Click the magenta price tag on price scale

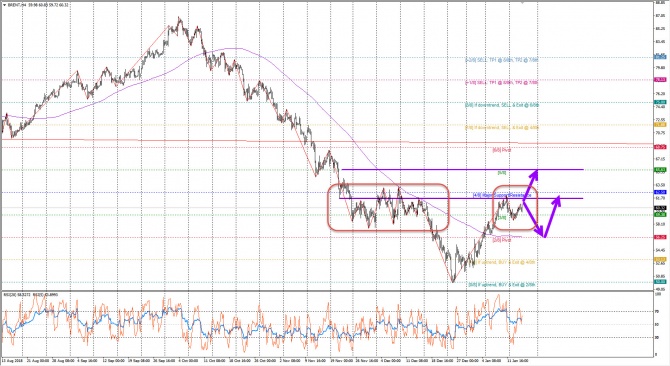coord(660,79)
